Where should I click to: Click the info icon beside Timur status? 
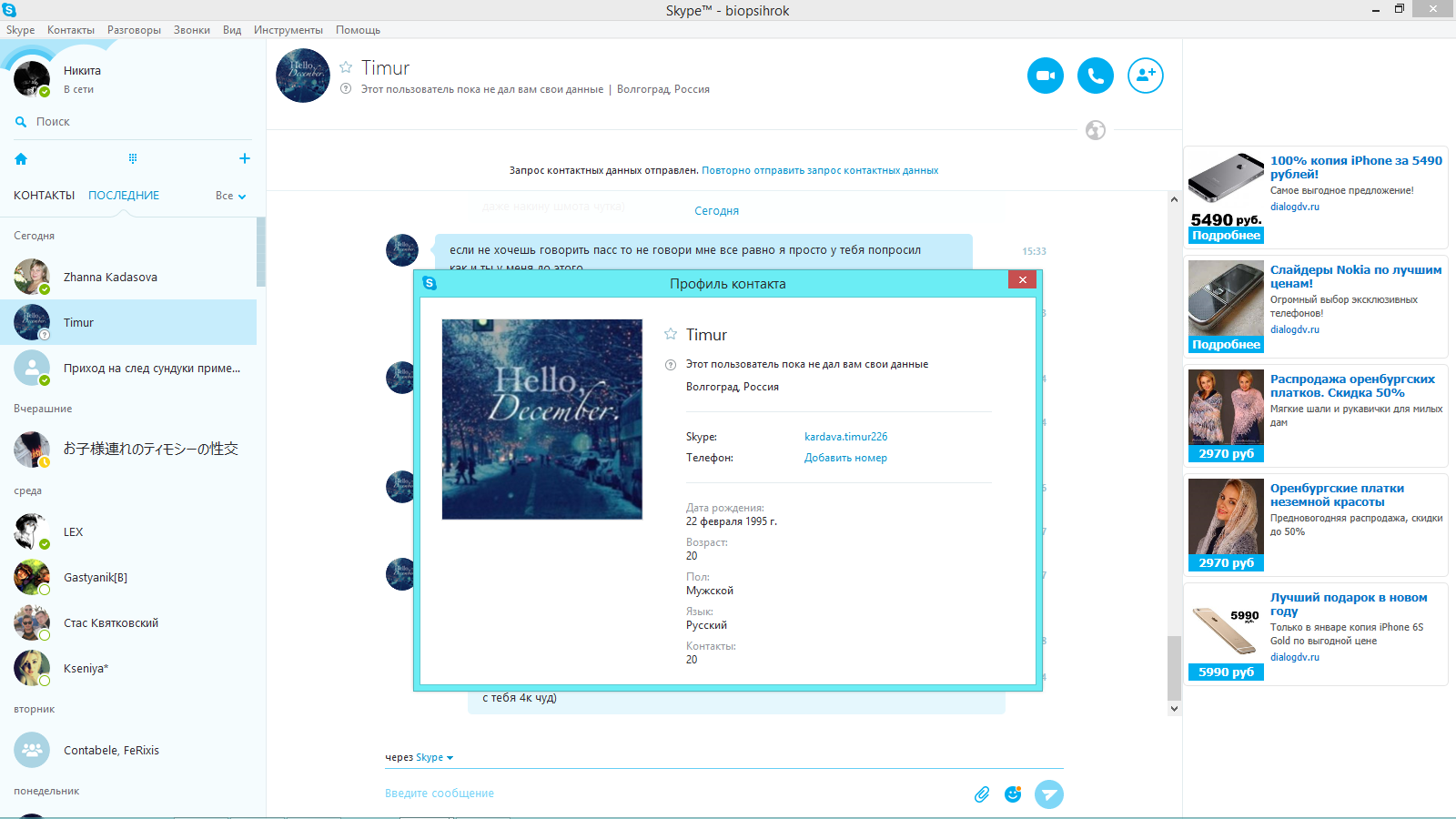[346, 89]
